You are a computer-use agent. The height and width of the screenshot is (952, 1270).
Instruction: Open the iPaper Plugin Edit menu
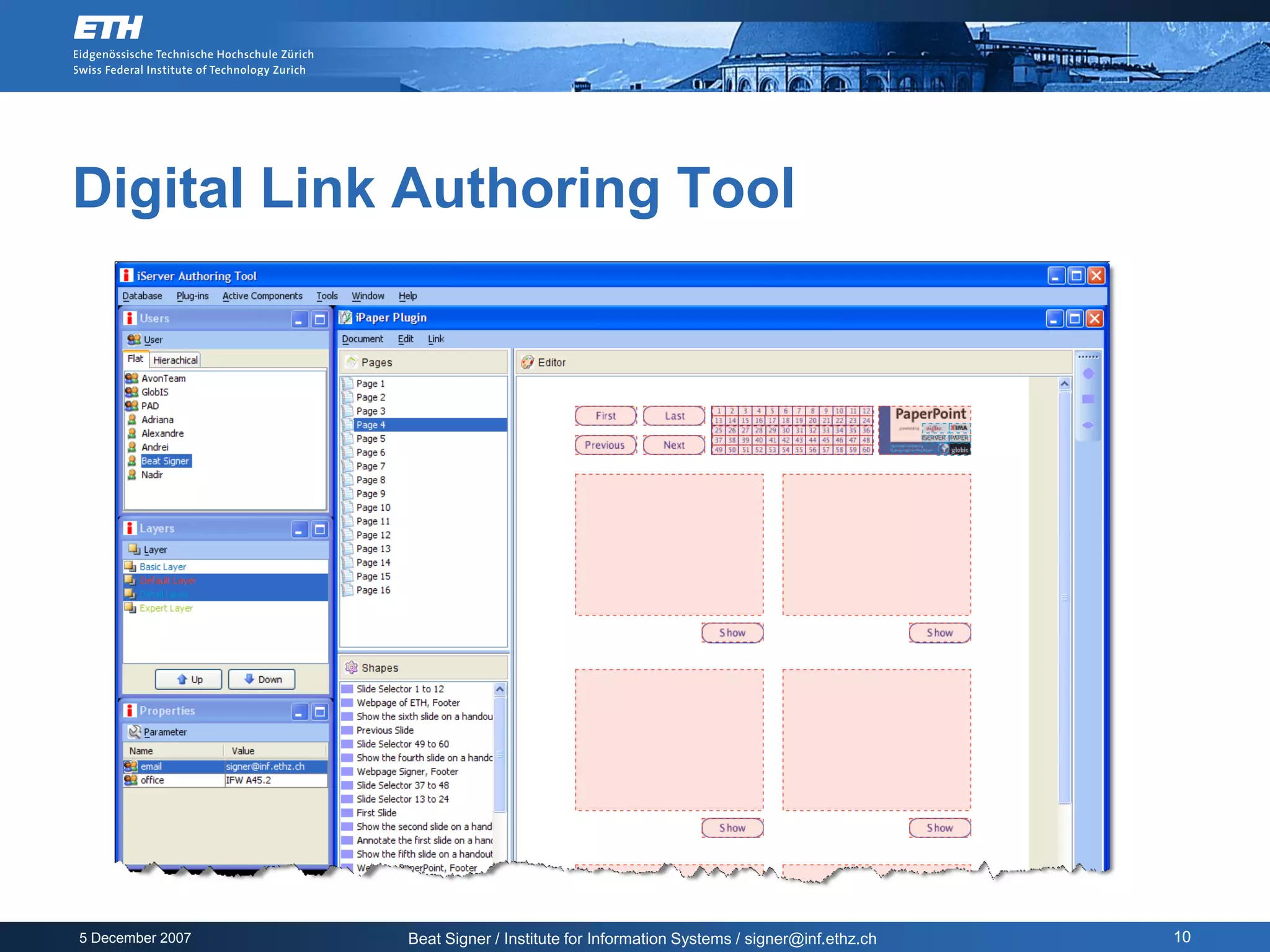tap(406, 339)
